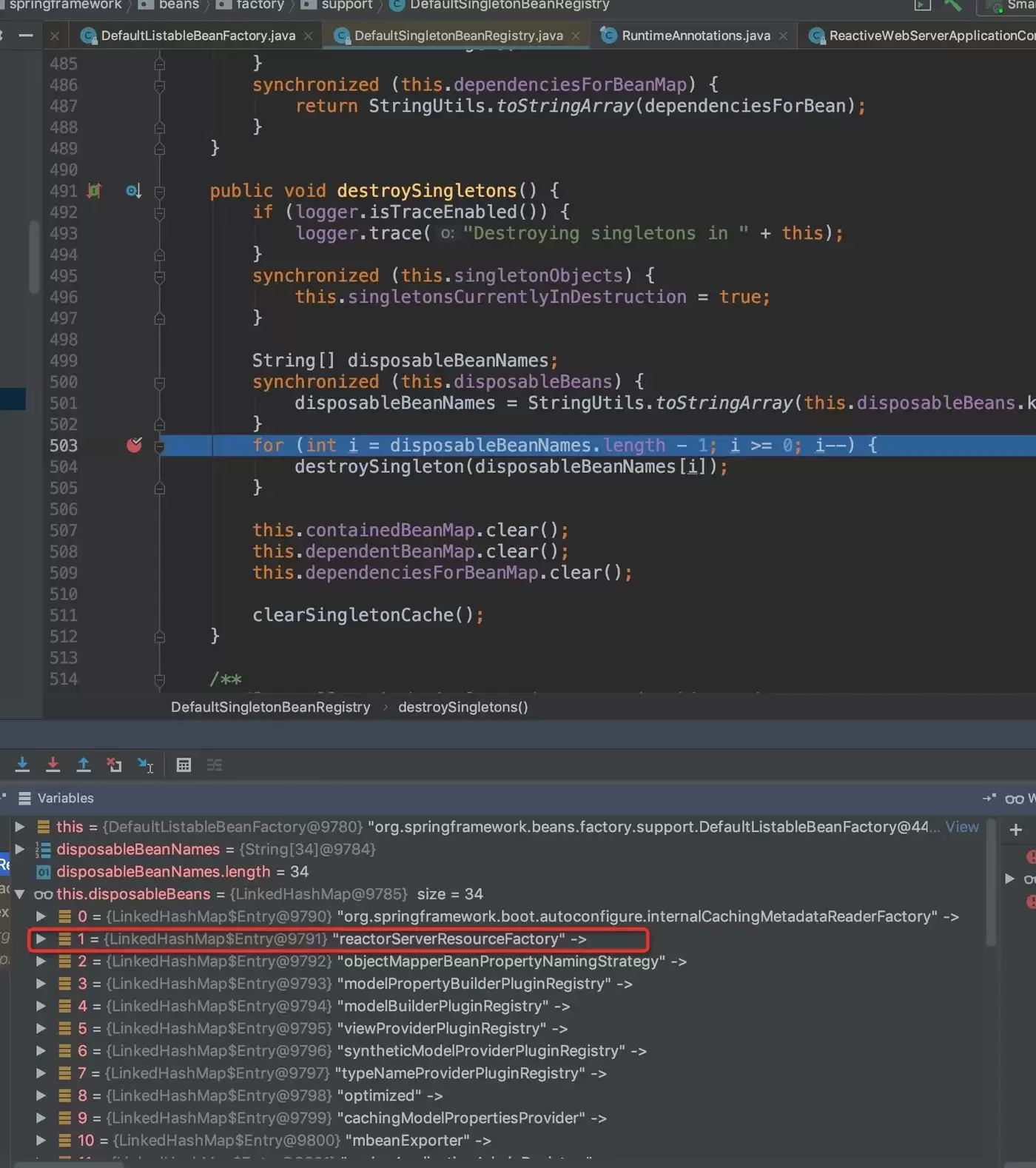Click the Run to Cursor icon
Viewport: 1036px width, 1168px height.
(146, 765)
